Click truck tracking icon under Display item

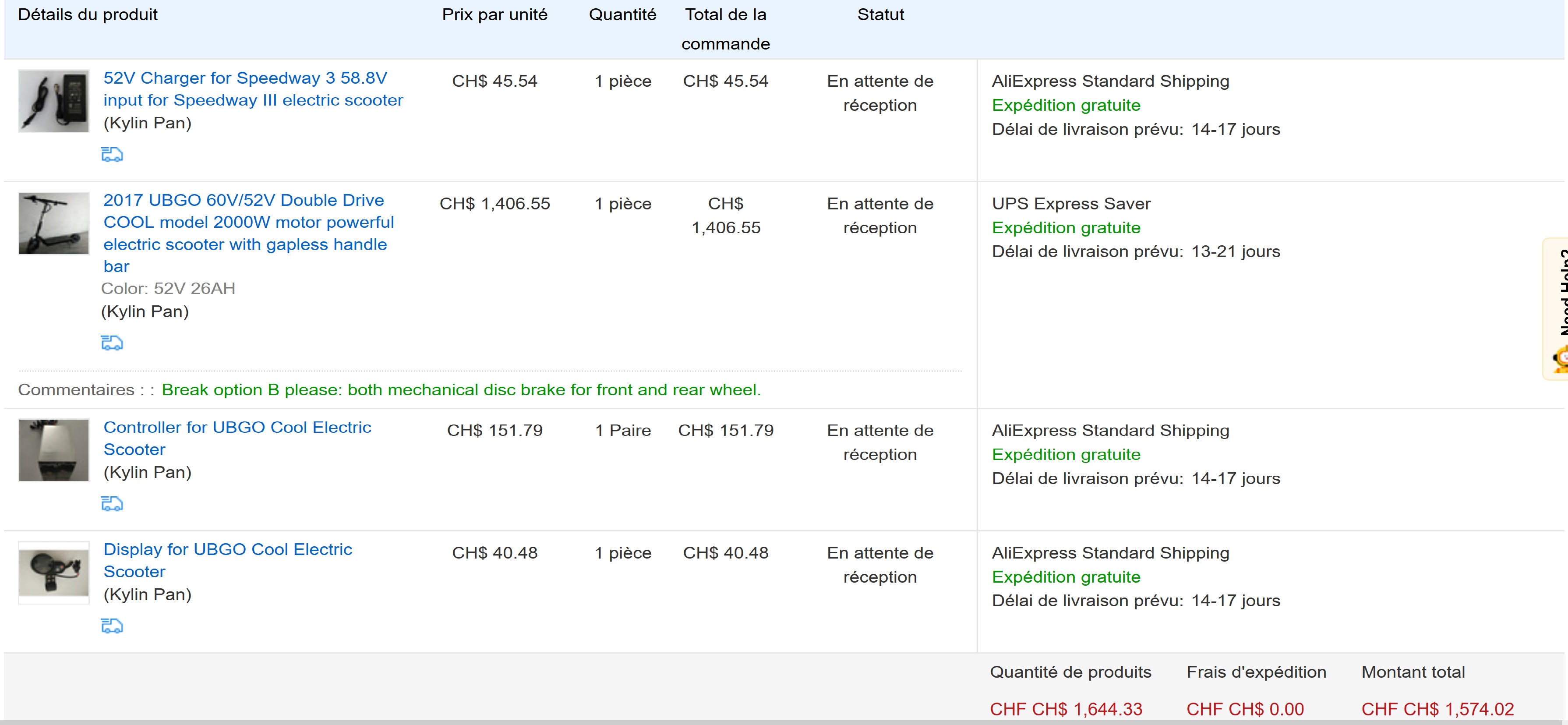click(112, 626)
